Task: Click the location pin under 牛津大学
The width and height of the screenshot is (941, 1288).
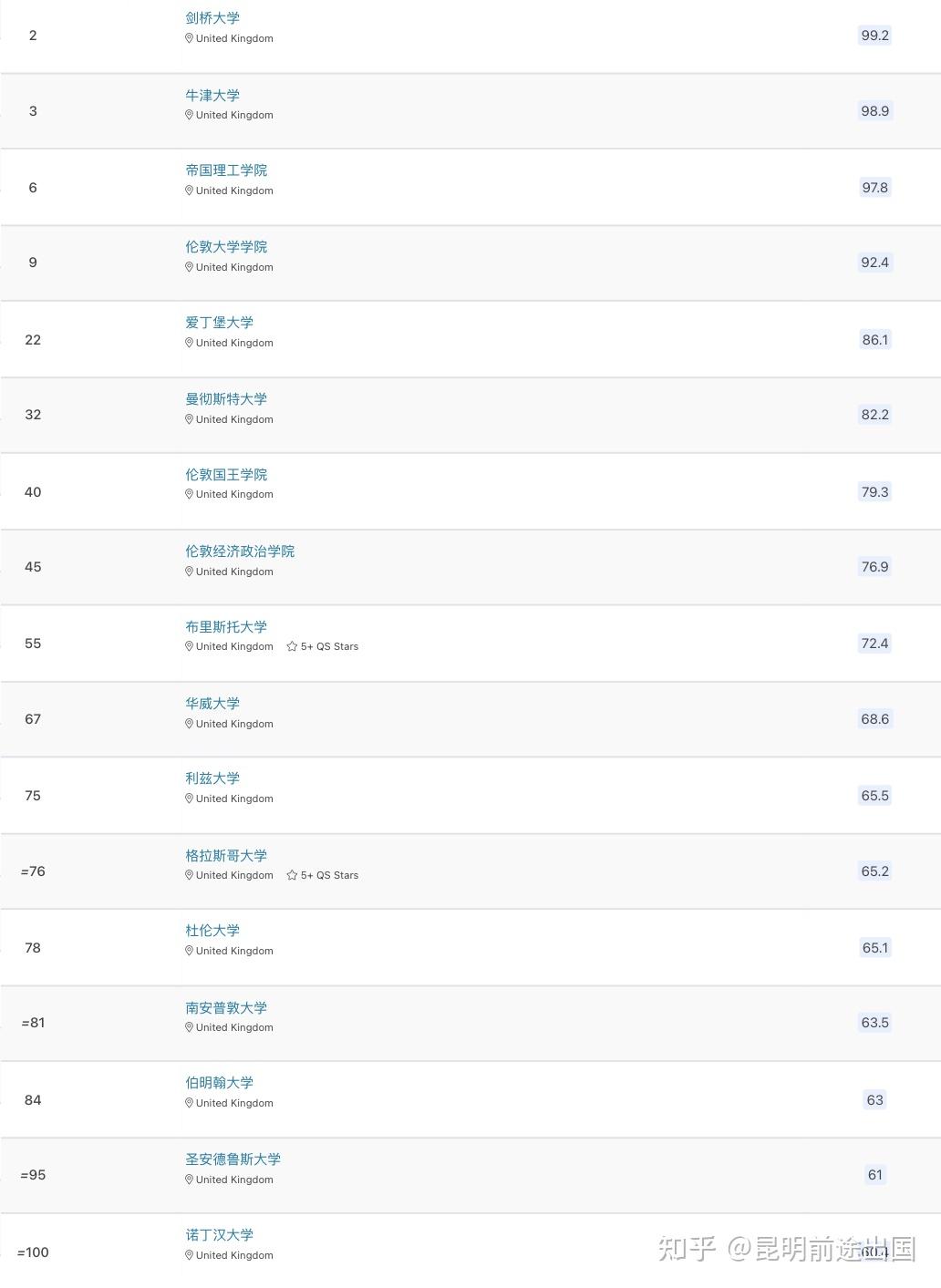Action: (189, 115)
